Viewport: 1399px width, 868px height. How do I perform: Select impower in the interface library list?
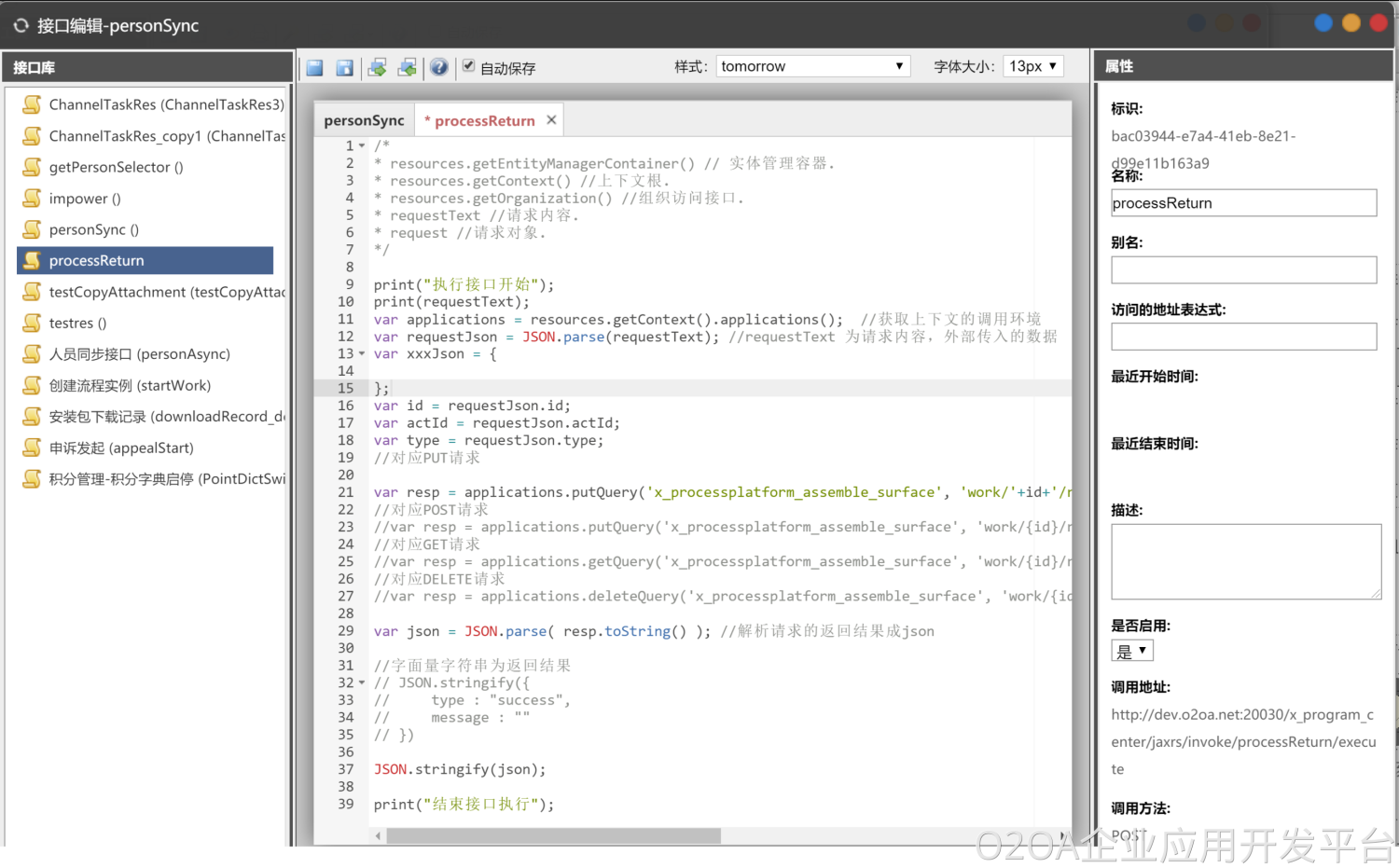point(85,199)
